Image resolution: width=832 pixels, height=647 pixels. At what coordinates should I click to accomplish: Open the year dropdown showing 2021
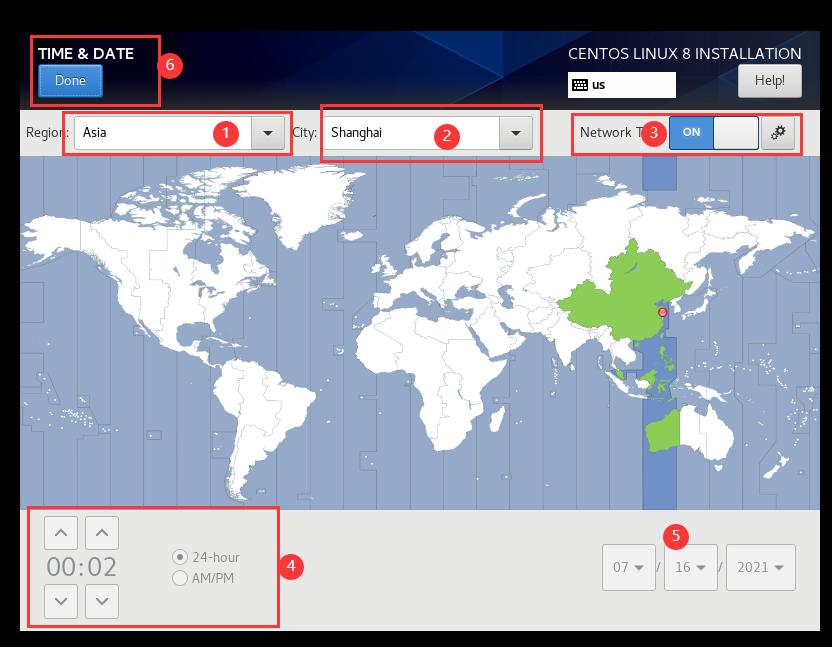tap(760, 567)
